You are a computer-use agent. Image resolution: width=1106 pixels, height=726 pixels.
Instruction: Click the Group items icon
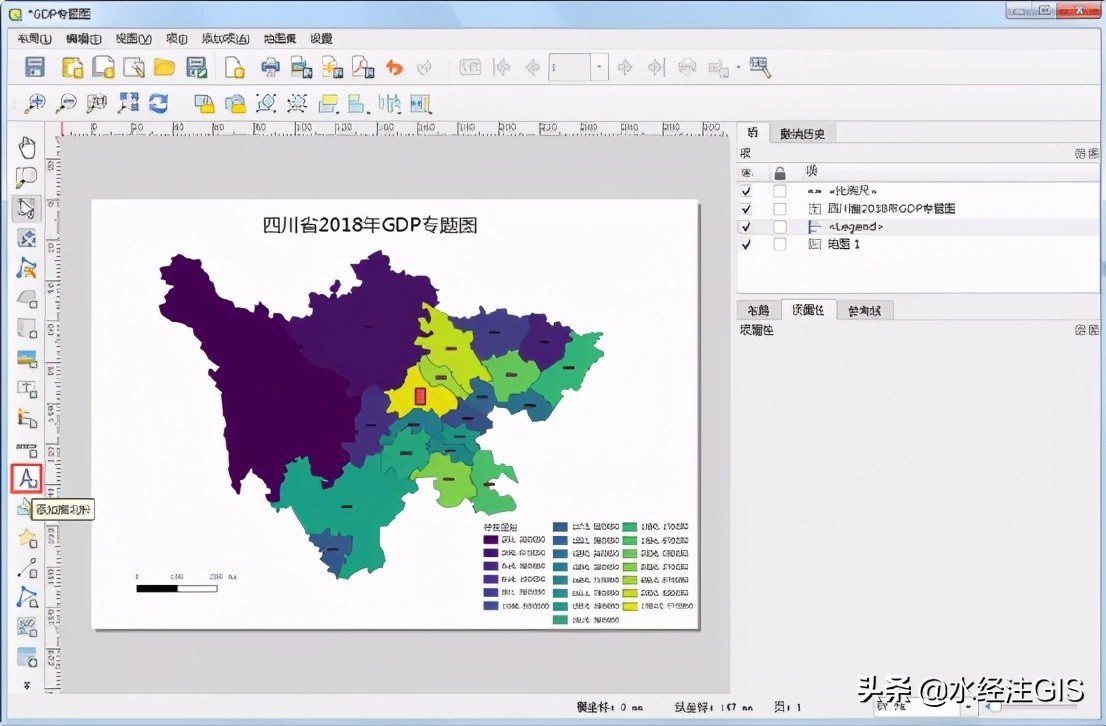266,104
